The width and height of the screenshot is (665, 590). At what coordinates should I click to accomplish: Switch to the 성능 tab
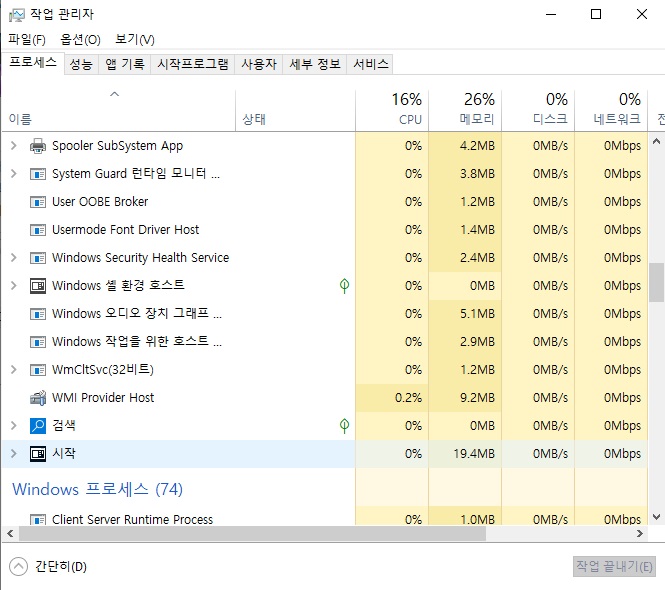(81, 64)
